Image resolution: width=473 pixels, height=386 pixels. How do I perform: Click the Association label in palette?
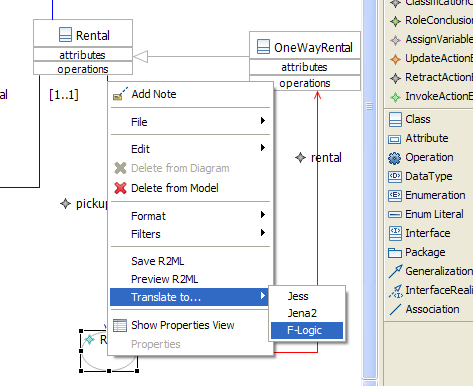pos(432,309)
